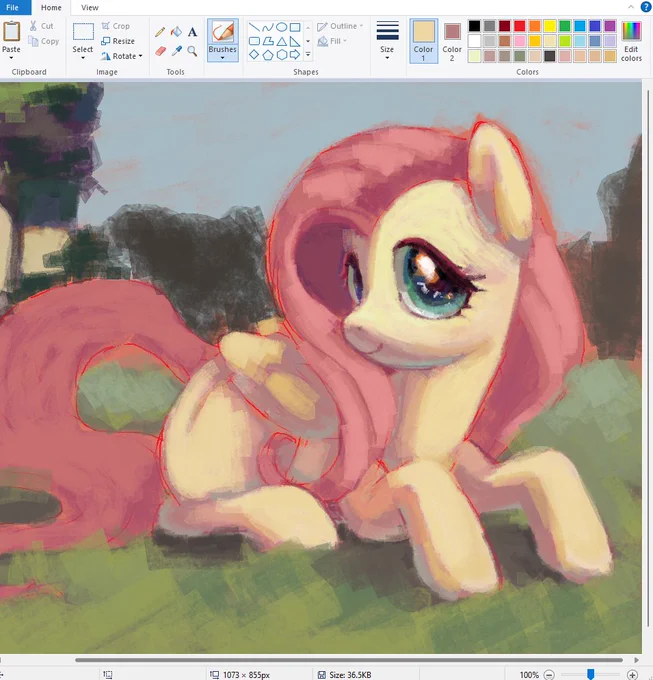
Task: Choose the Triangle shape
Action: (x=281, y=41)
